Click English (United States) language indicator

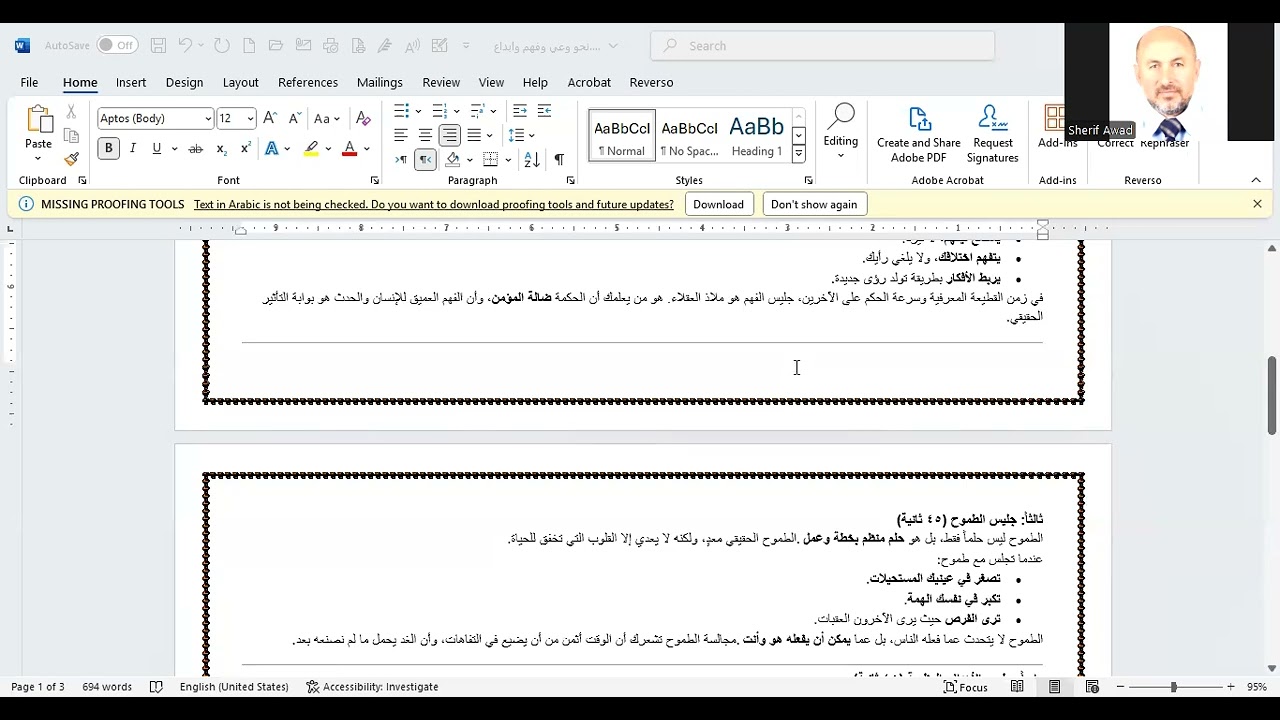(x=234, y=687)
